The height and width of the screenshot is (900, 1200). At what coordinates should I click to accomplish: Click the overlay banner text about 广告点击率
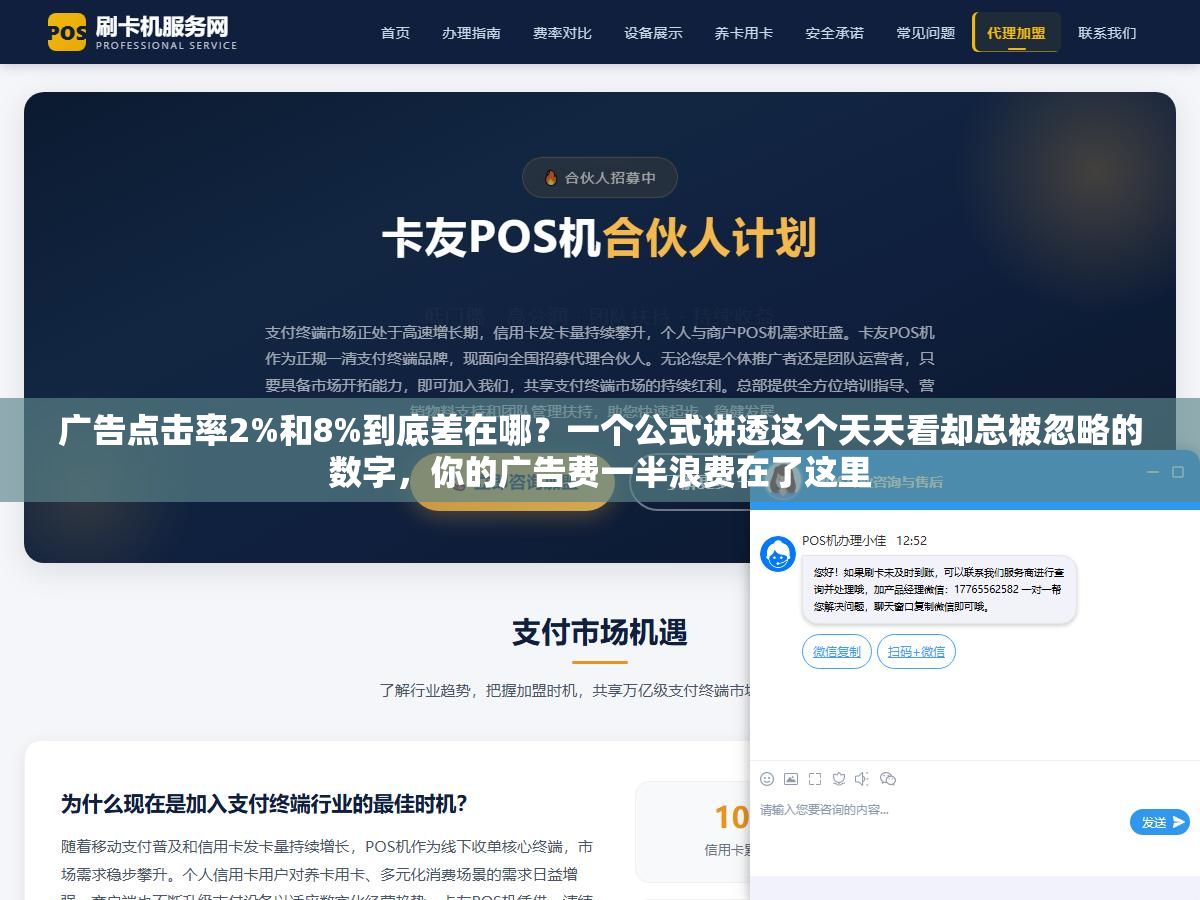point(600,451)
